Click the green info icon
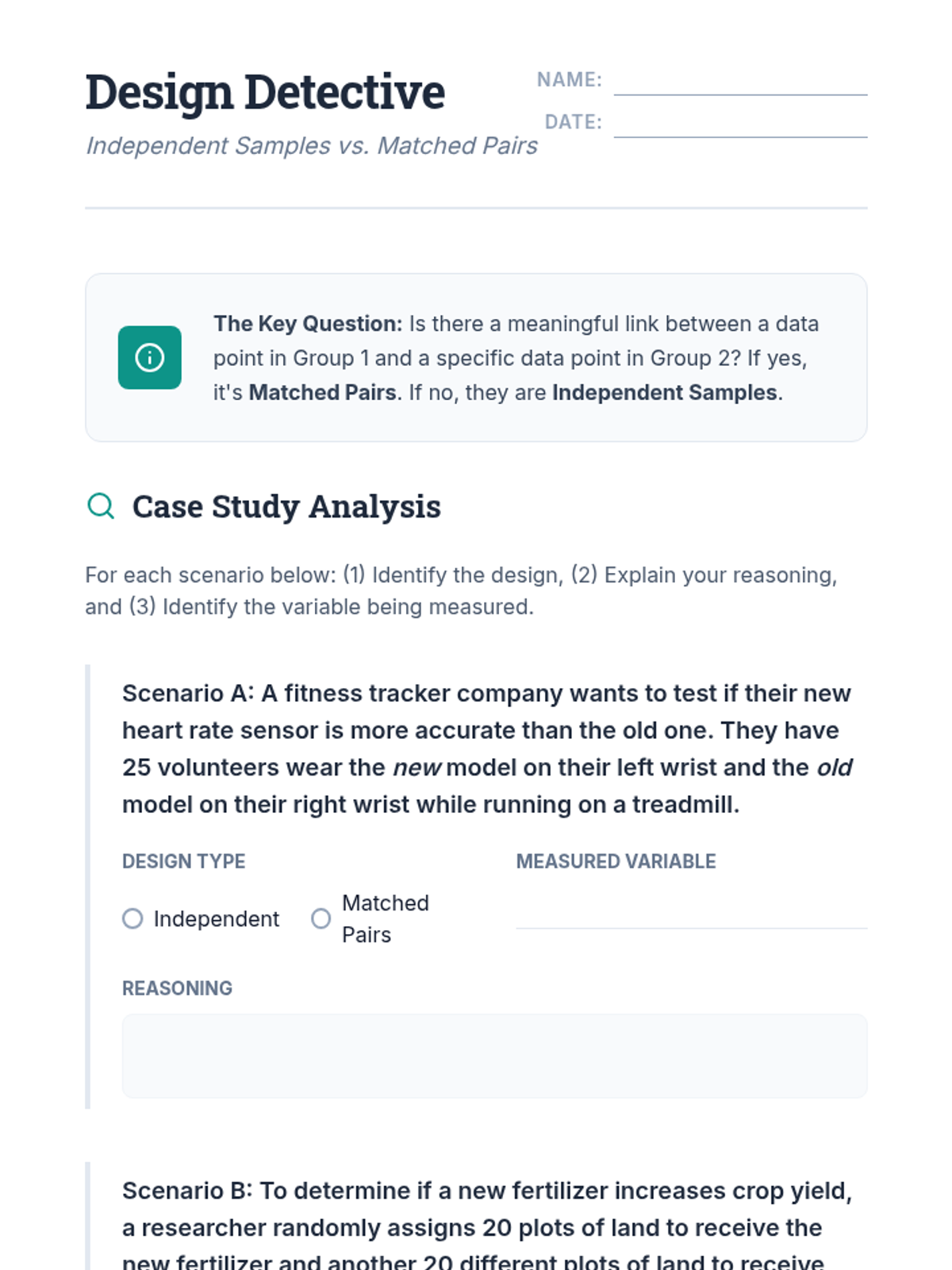 point(149,357)
